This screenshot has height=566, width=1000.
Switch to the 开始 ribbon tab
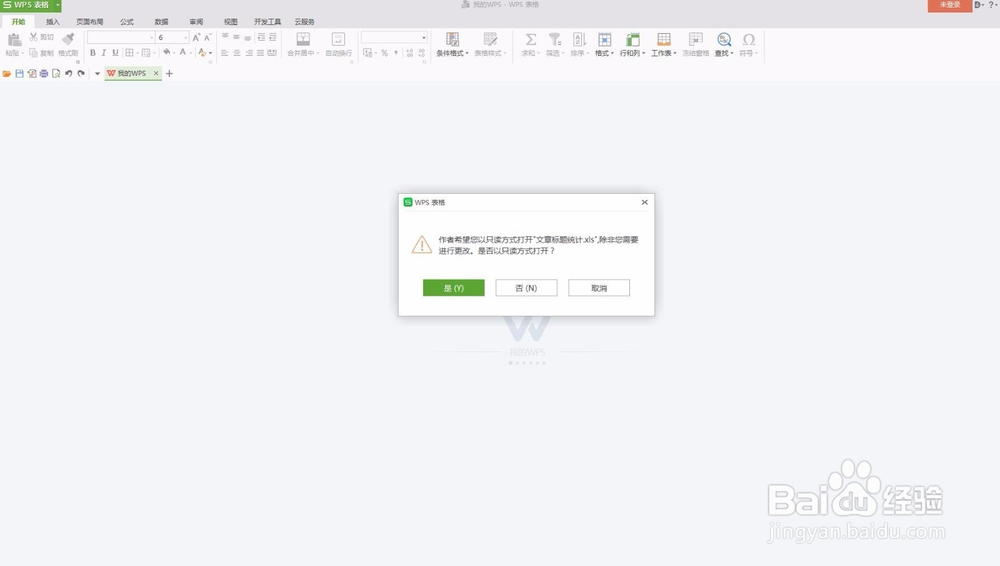pyautogui.click(x=18, y=22)
